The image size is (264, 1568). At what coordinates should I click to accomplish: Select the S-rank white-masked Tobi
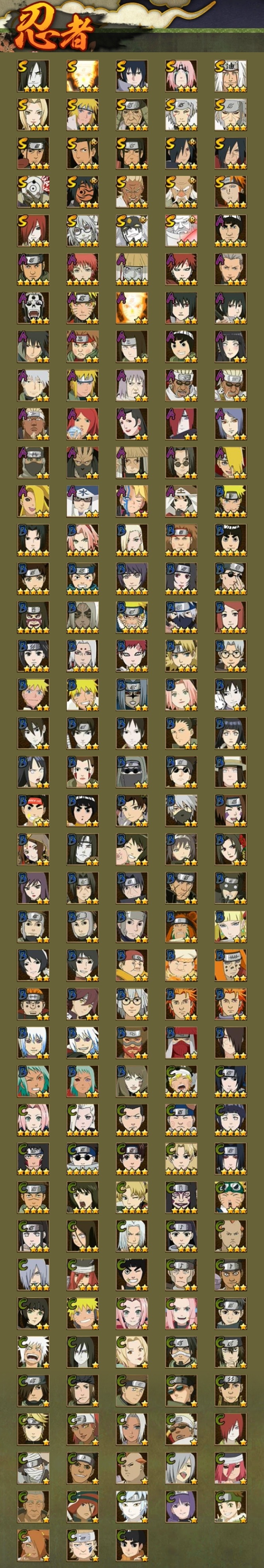(33, 192)
